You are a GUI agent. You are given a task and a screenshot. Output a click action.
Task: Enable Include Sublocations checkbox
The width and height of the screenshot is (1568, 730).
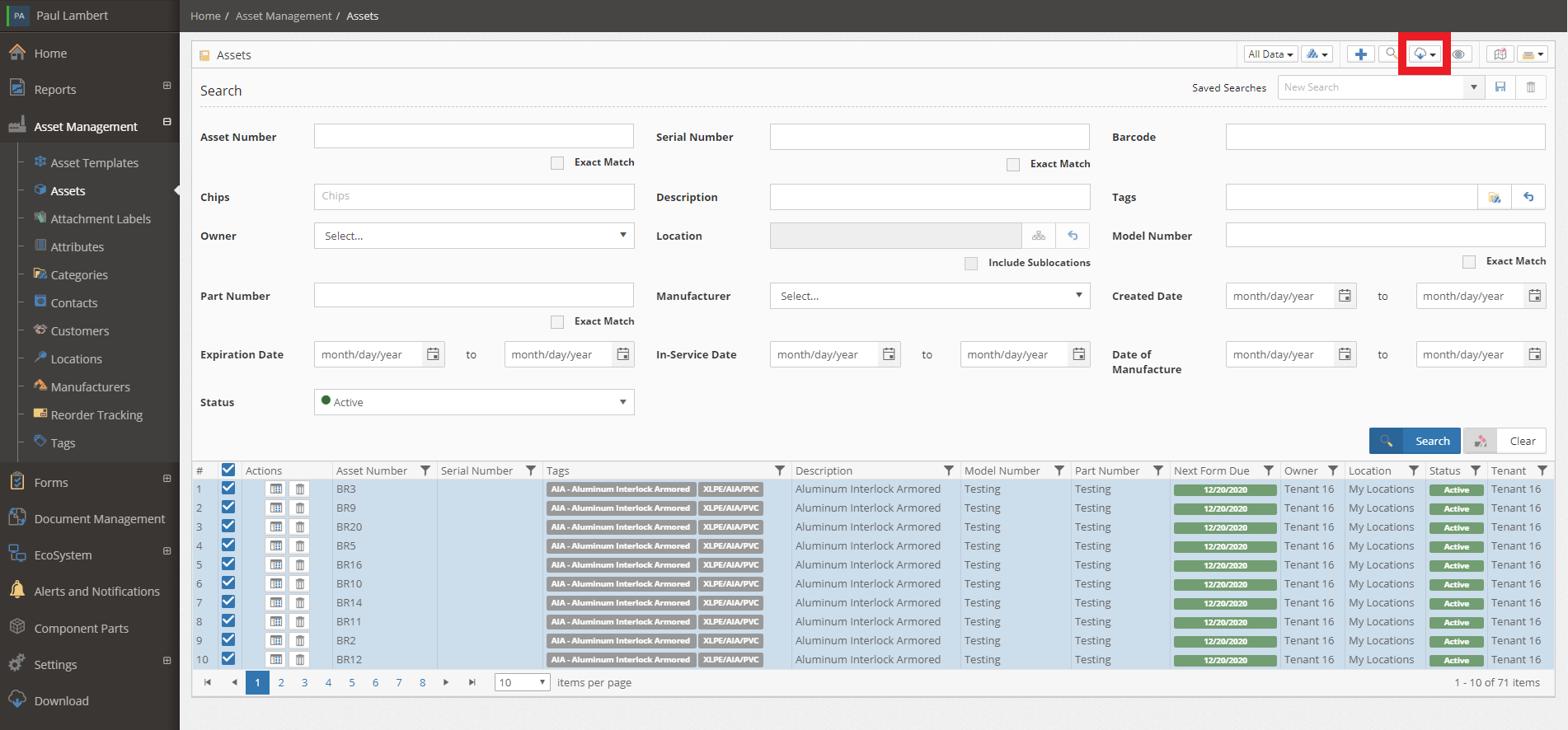pos(971,264)
